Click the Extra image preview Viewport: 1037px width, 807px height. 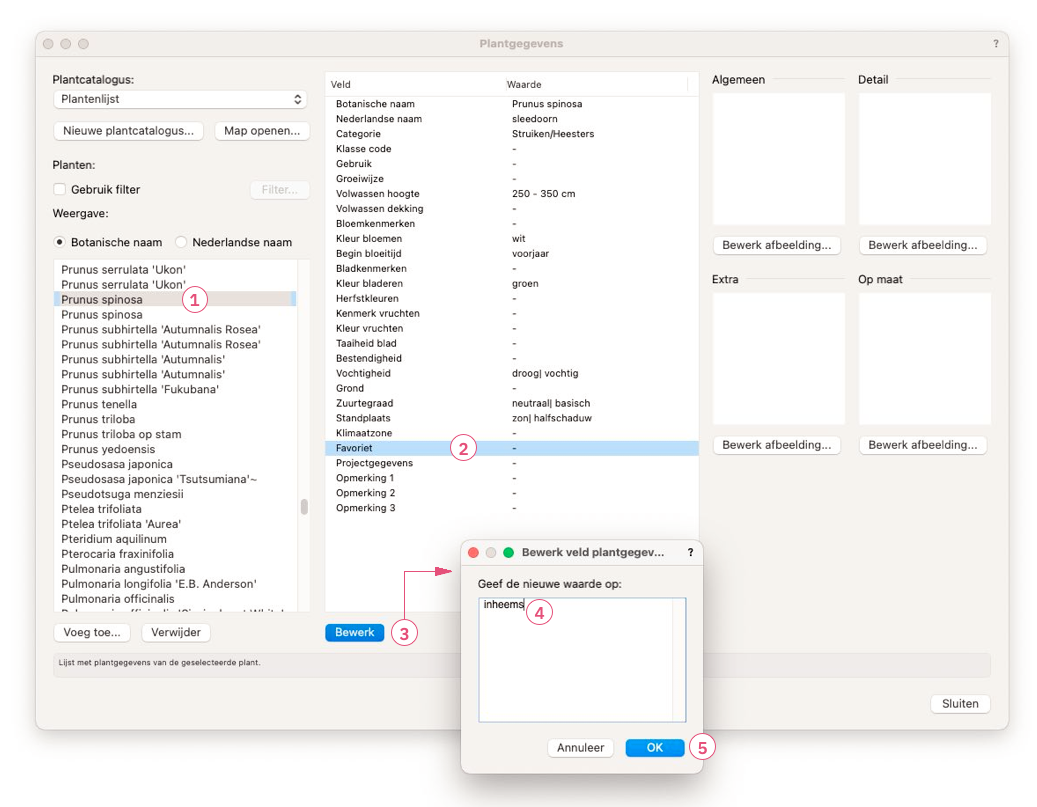click(779, 359)
